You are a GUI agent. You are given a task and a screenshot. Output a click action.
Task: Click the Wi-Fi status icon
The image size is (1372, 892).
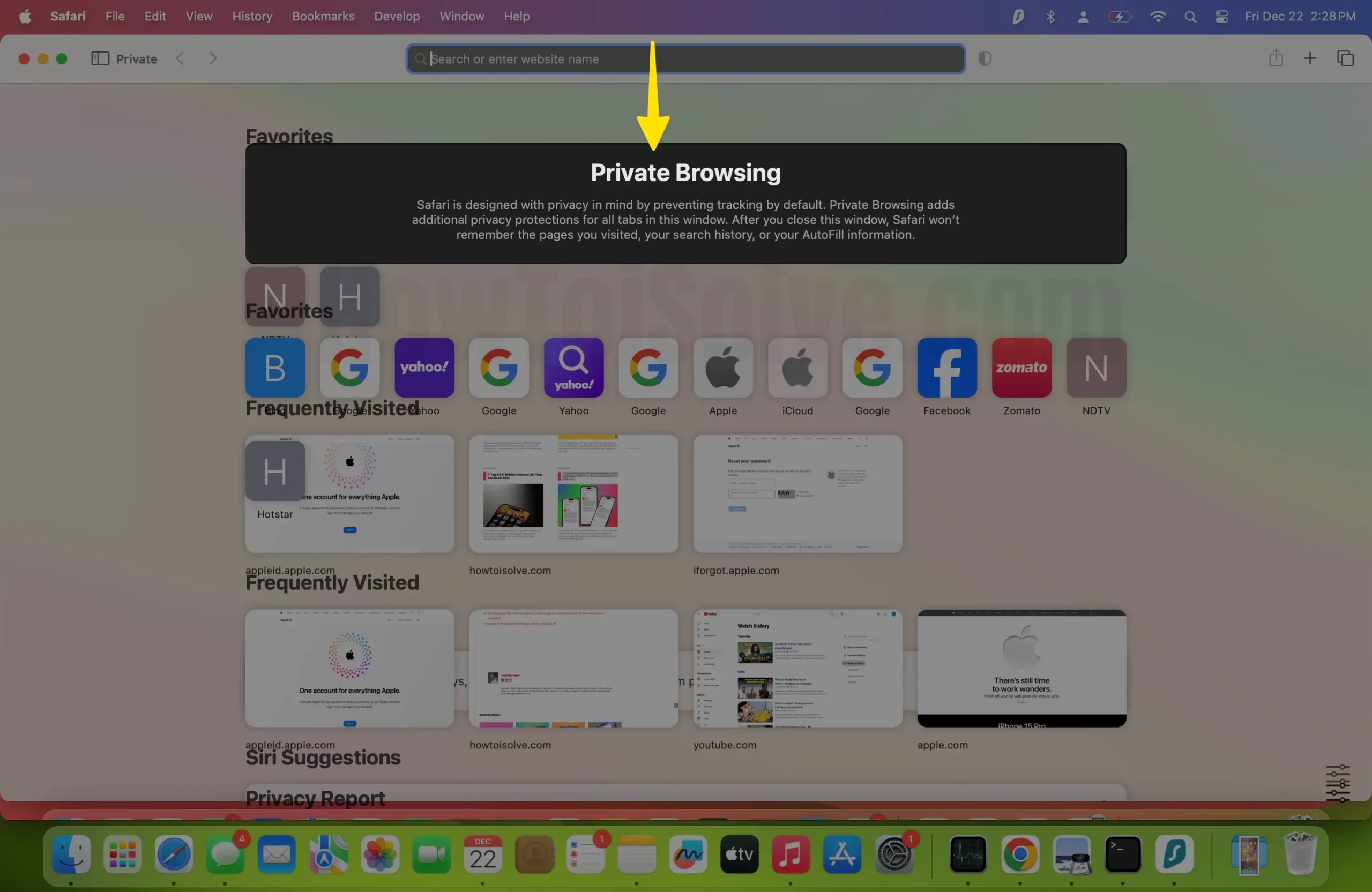[x=1158, y=17]
